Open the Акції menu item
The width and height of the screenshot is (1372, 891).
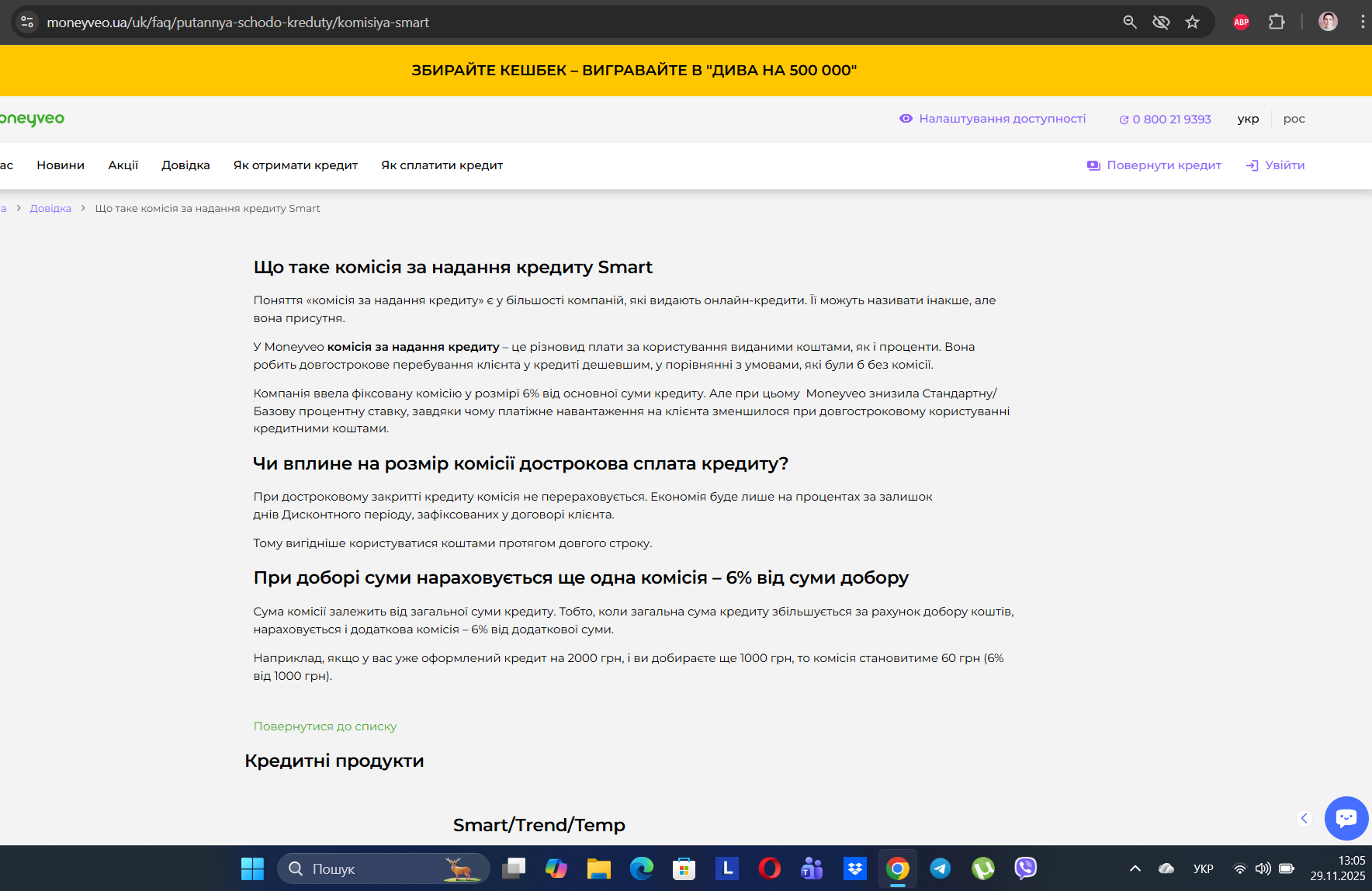(123, 165)
